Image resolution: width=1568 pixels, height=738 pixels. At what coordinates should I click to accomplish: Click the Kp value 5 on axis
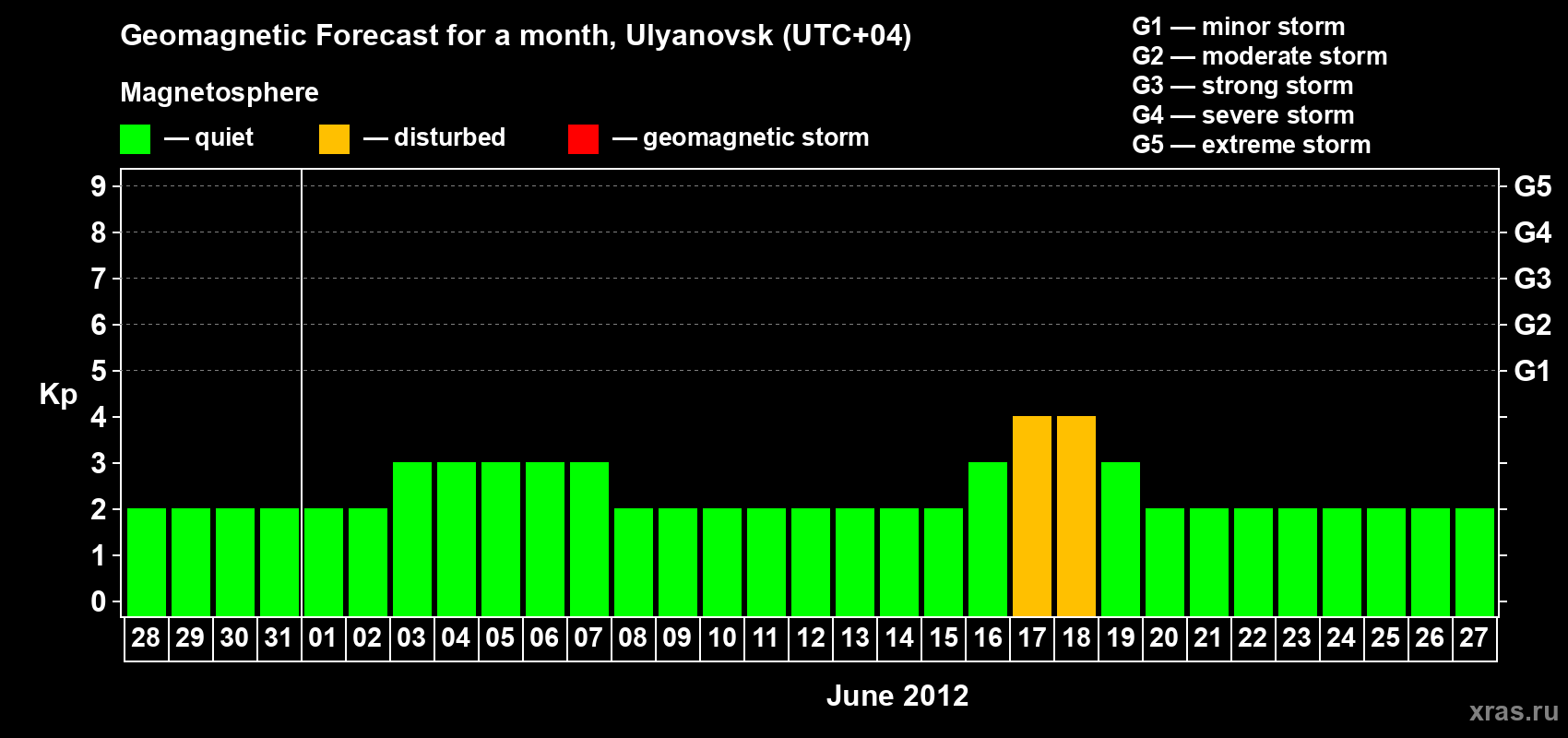99,371
